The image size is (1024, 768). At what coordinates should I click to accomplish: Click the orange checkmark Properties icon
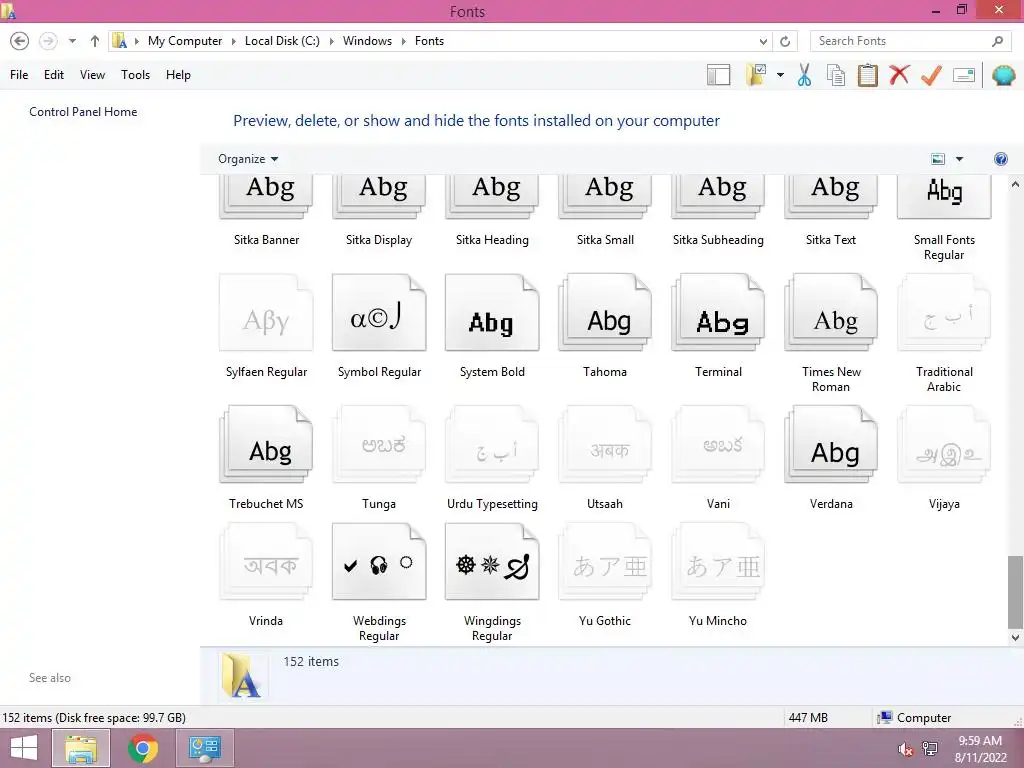pos(931,75)
